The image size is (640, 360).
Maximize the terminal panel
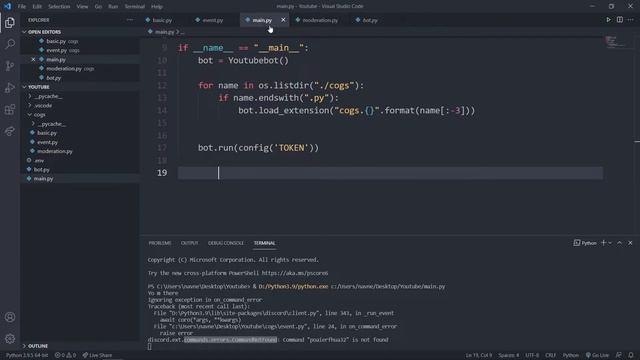click(620, 243)
